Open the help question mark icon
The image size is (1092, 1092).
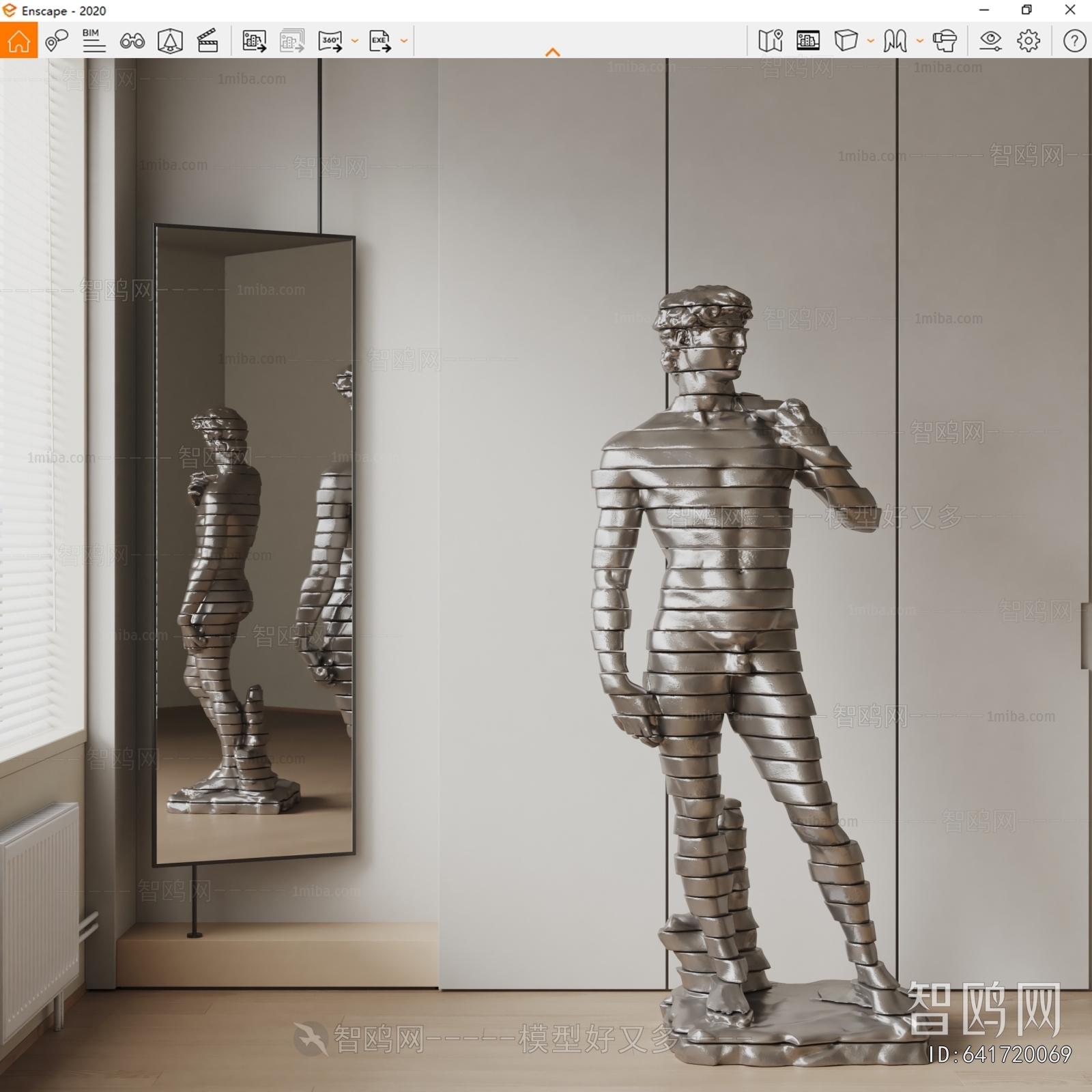(1074, 41)
